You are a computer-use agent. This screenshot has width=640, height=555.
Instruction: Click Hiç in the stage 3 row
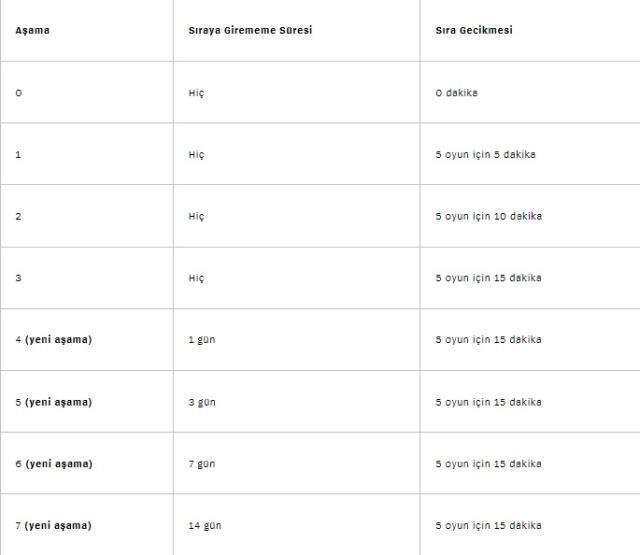tap(196, 278)
